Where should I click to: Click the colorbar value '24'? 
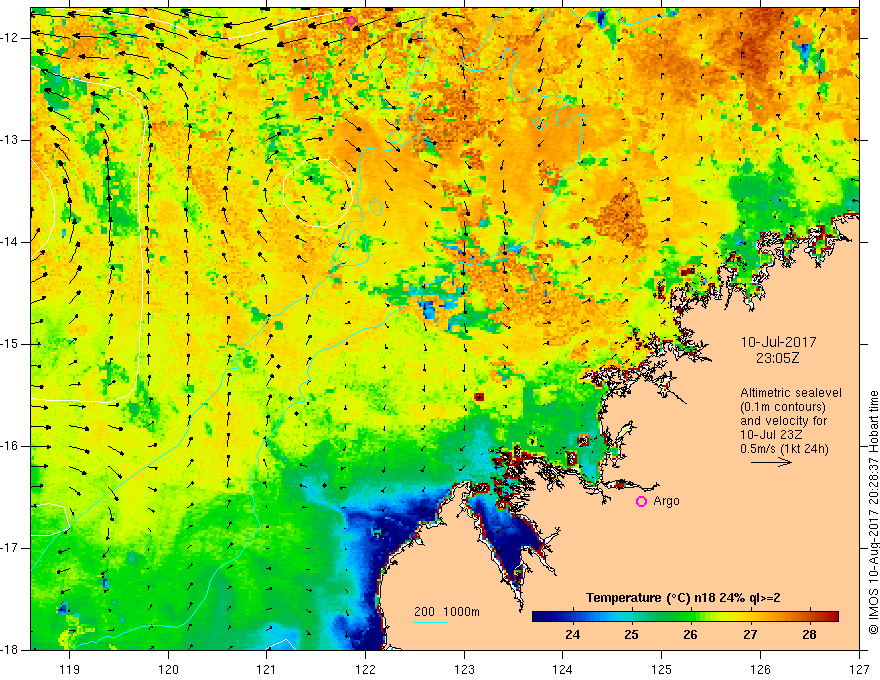pos(572,635)
